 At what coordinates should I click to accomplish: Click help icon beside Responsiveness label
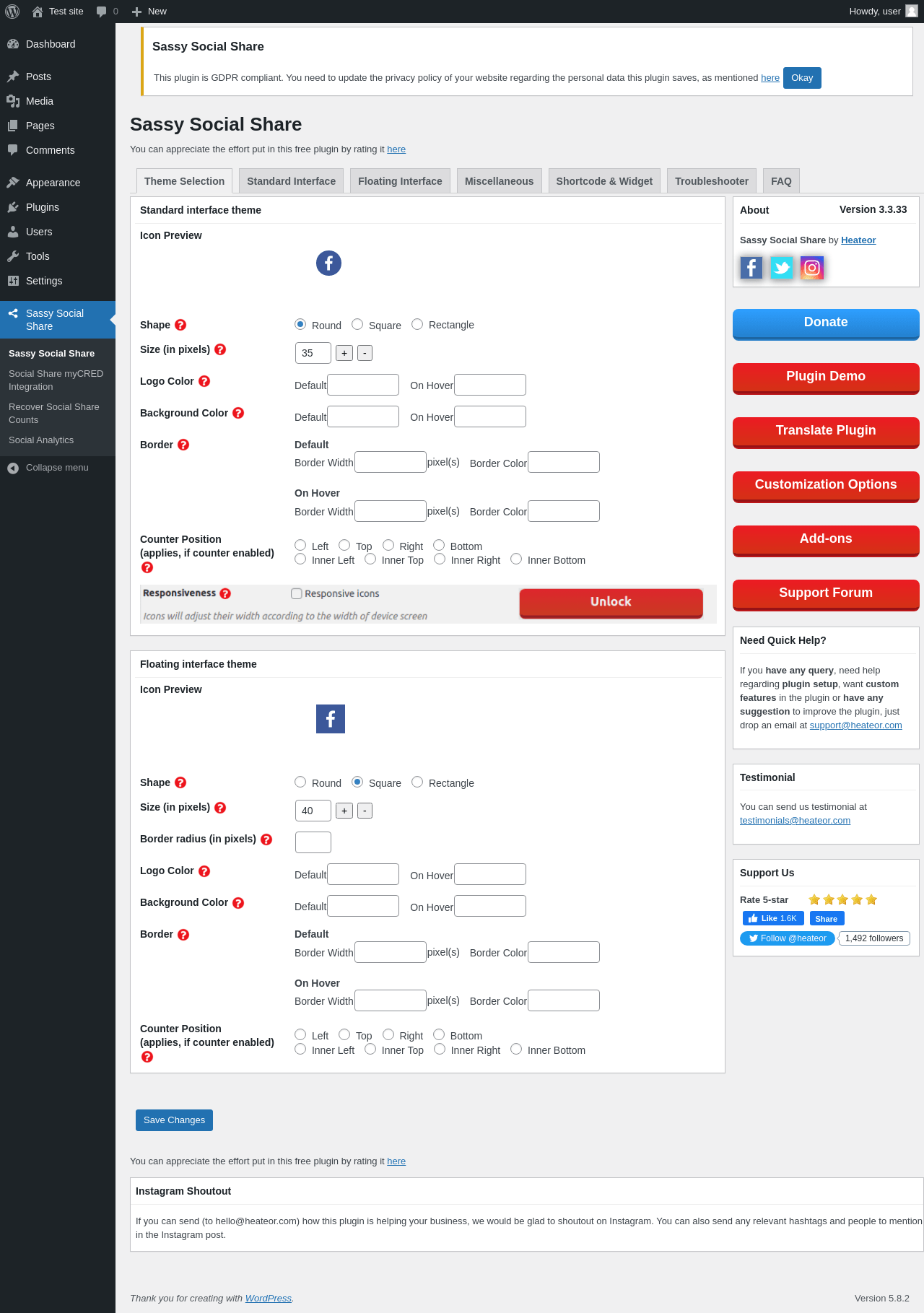(225, 593)
